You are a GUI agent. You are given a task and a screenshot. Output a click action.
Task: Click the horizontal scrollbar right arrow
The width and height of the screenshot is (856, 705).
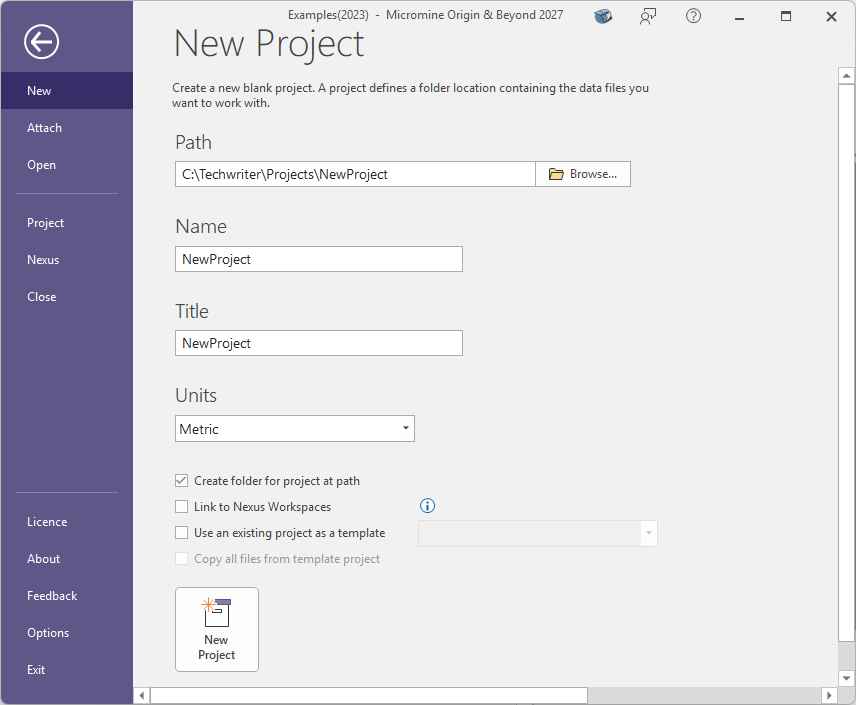829,695
